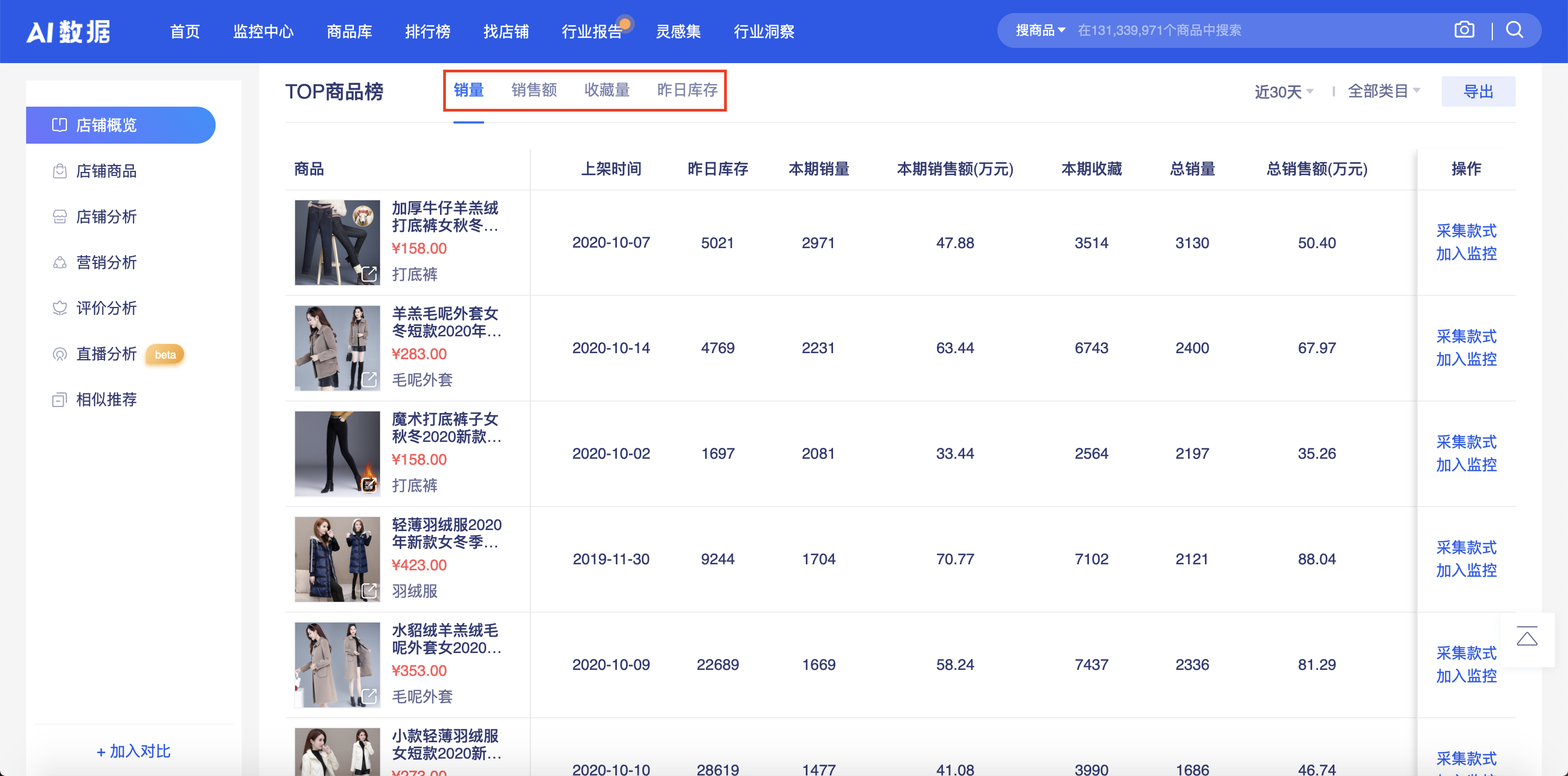
Task: Click the 店铺分析 sidebar icon
Action: tap(60, 217)
